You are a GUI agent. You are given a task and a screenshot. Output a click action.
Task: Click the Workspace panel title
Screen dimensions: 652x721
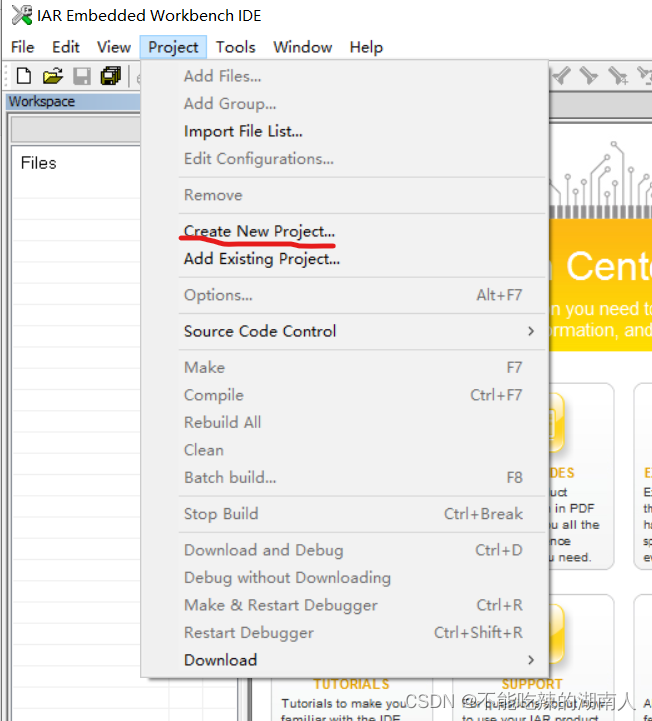(42, 101)
